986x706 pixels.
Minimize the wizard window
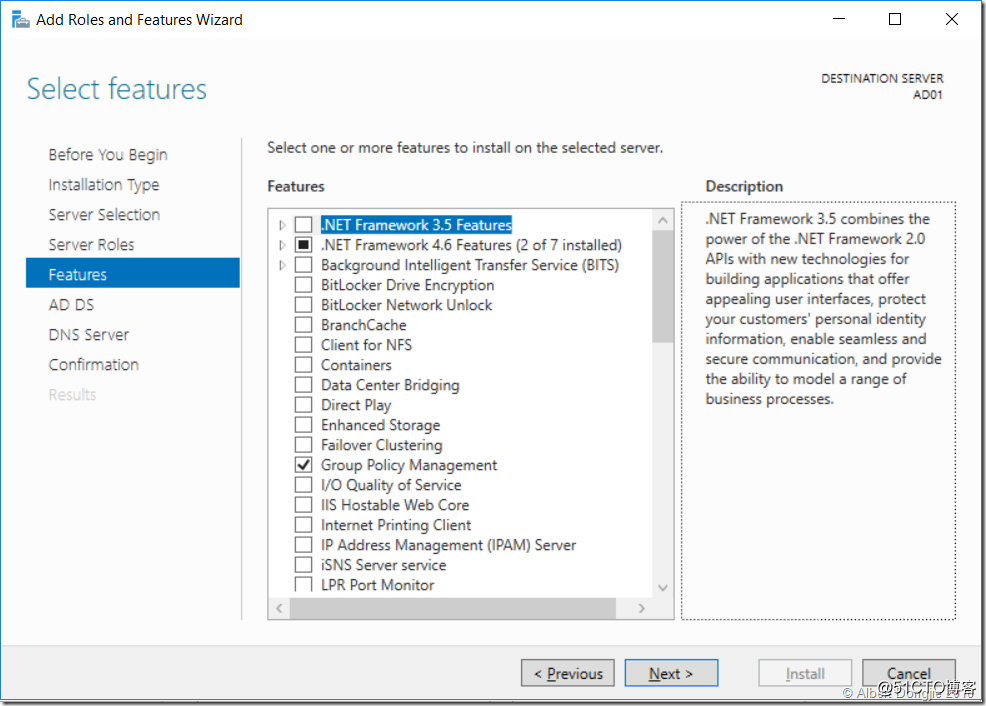click(x=839, y=19)
